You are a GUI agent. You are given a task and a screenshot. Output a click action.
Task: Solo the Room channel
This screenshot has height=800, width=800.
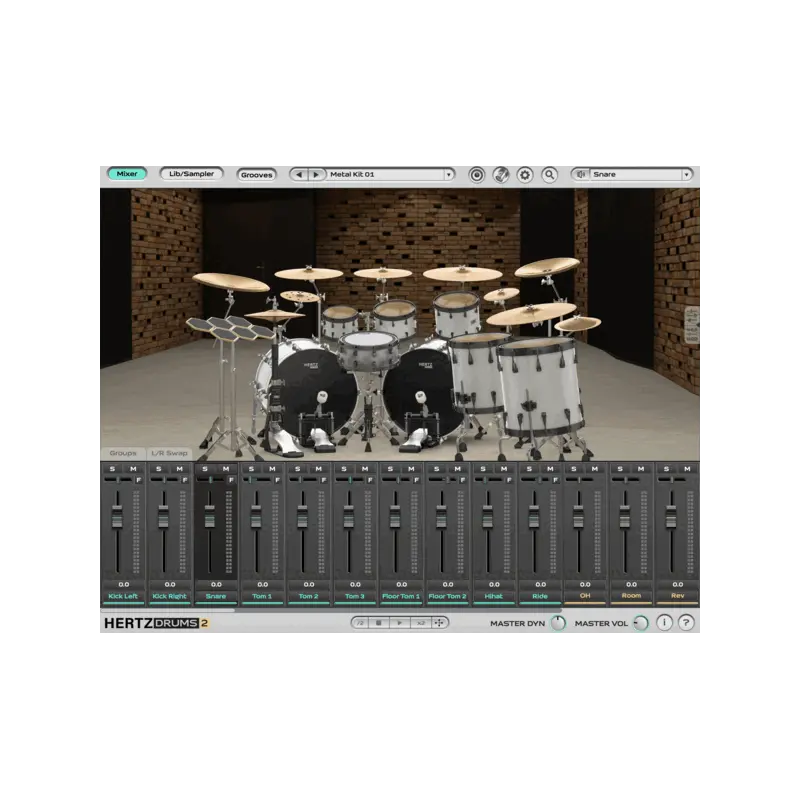click(620, 469)
